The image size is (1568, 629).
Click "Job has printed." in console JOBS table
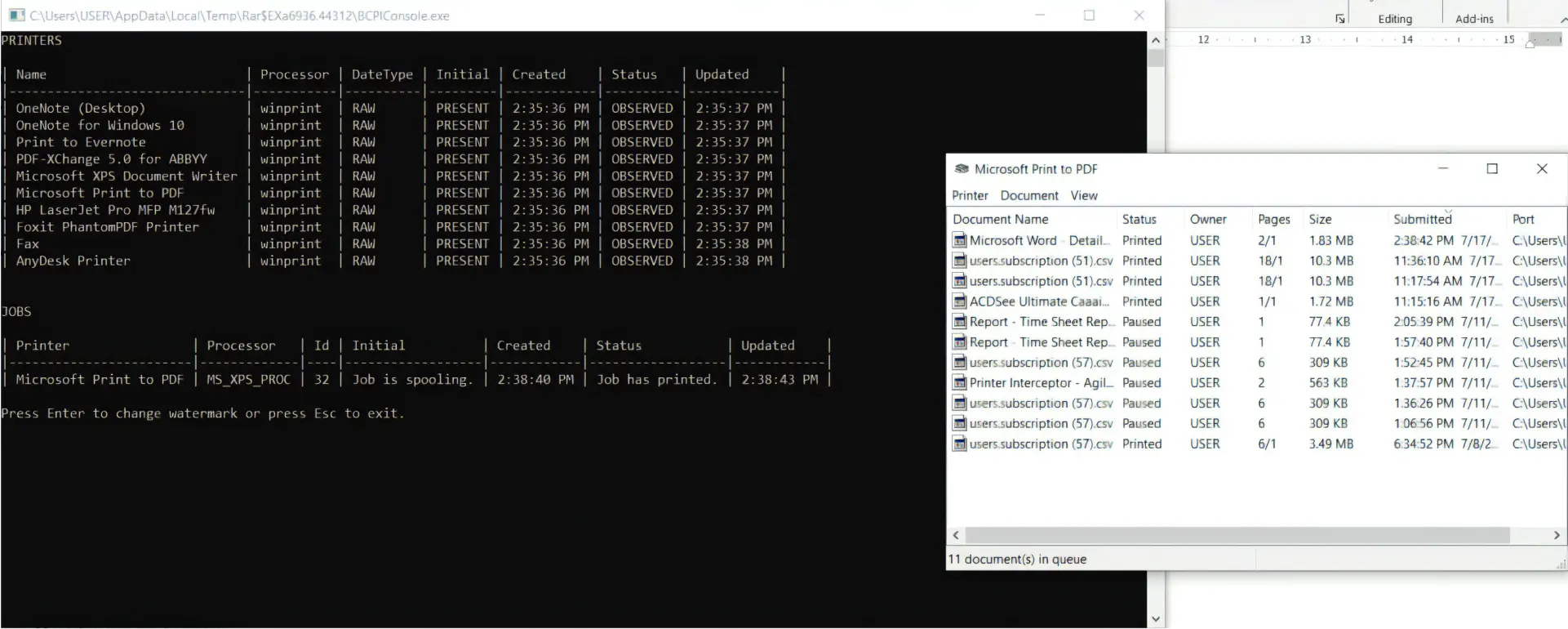click(x=656, y=380)
